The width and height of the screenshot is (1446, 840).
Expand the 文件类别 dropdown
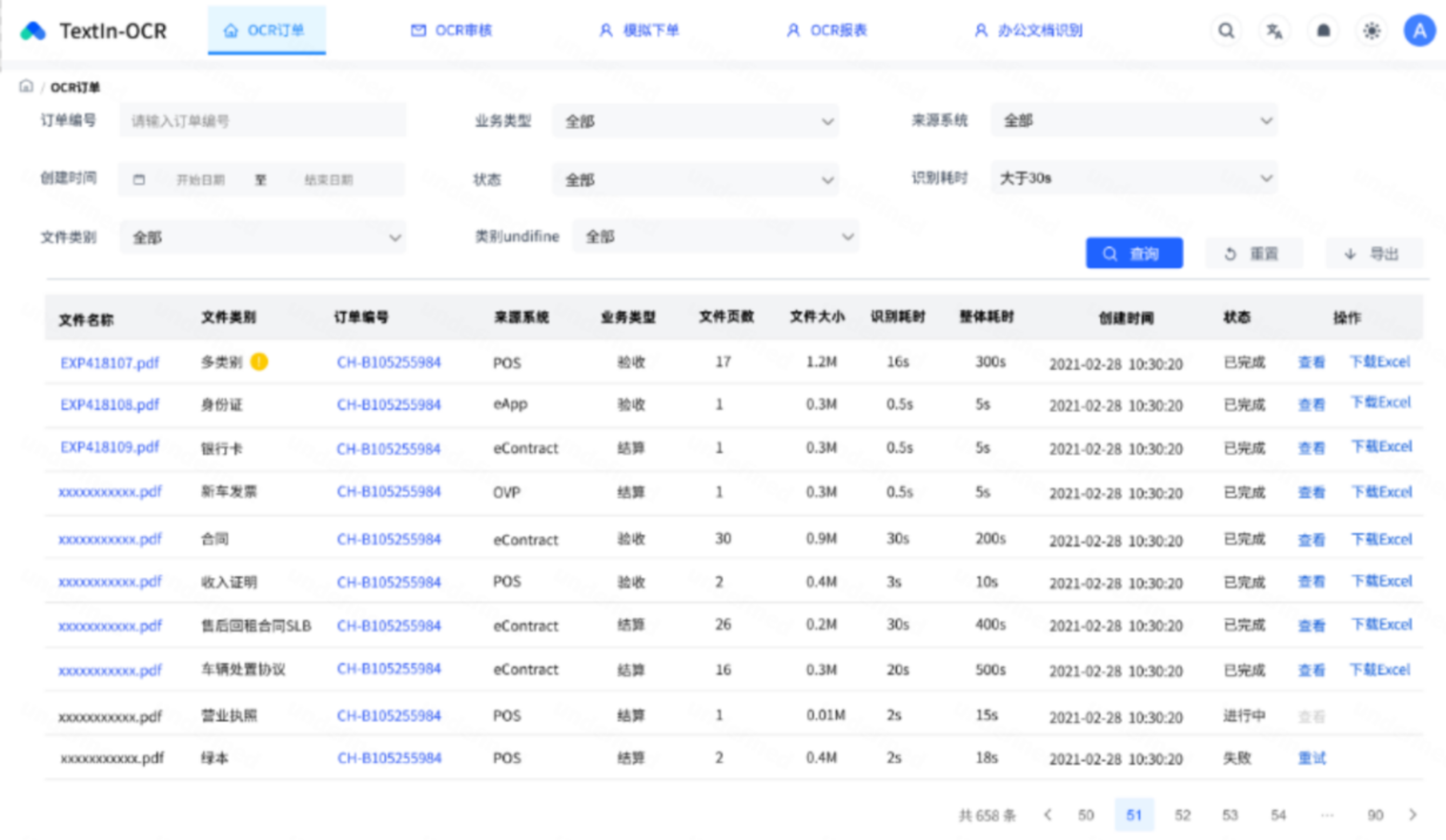point(262,237)
